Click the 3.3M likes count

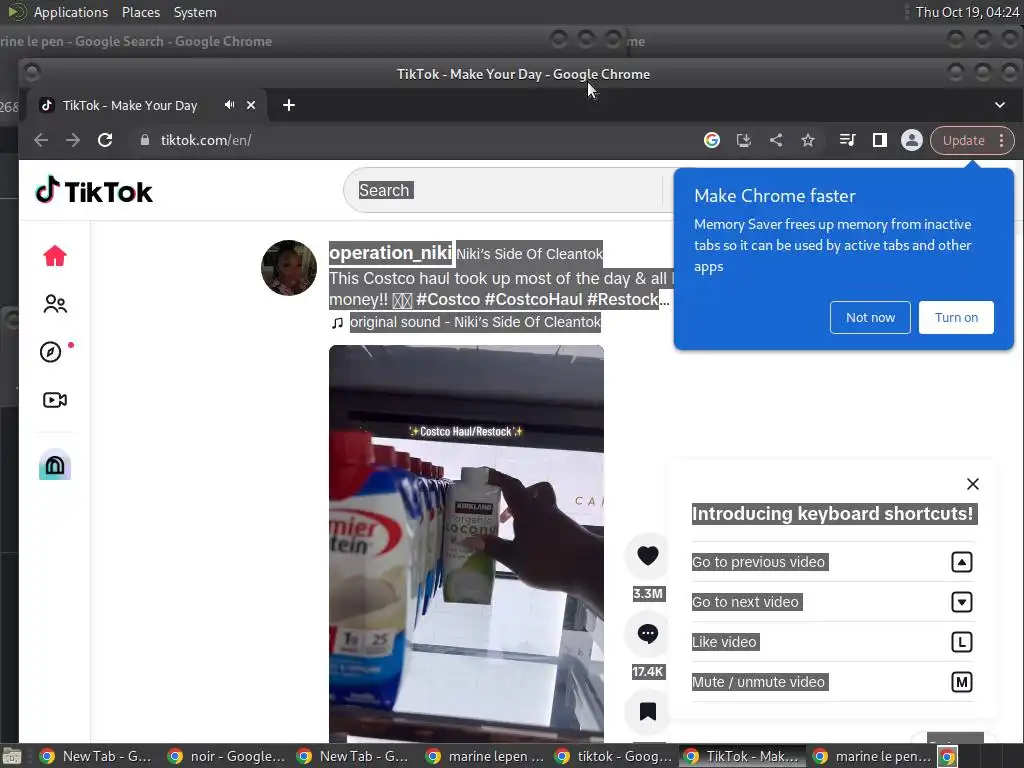click(x=648, y=594)
